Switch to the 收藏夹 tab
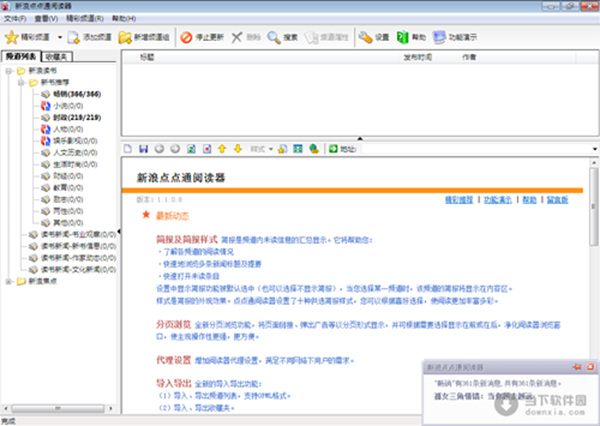The image size is (600, 426). tap(56, 57)
